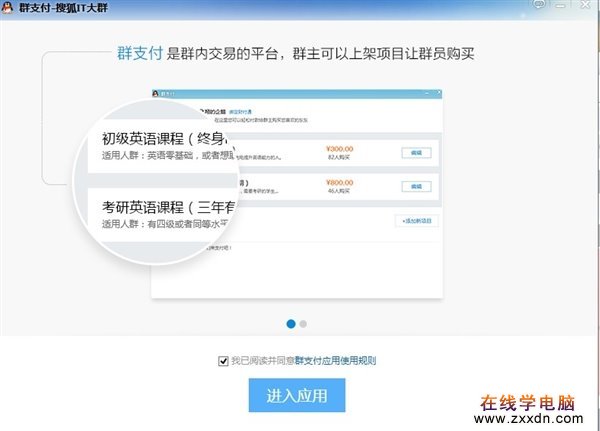The height and width of the screenshot is (431, 600).
Task: Click the 进入应用 button
Action: pyautogui.click(x=297, y=395)
